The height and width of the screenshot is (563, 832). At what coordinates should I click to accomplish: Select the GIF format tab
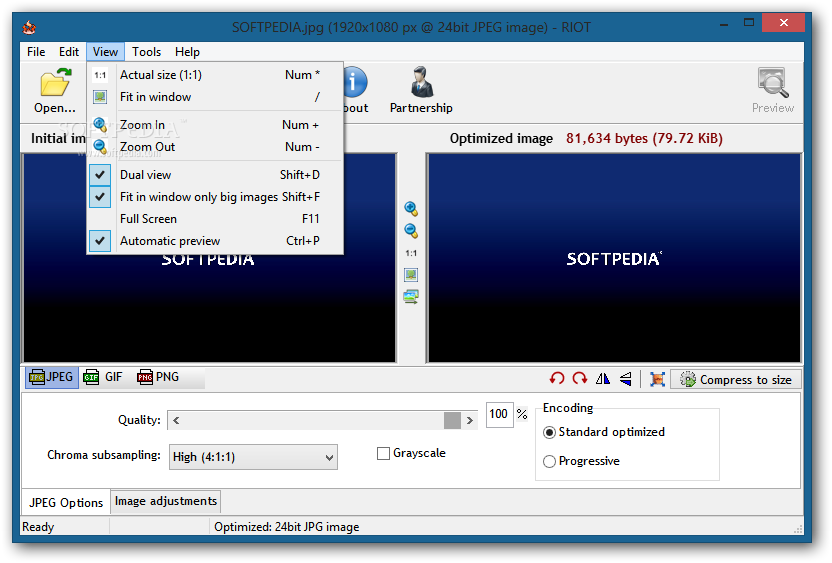103,377
